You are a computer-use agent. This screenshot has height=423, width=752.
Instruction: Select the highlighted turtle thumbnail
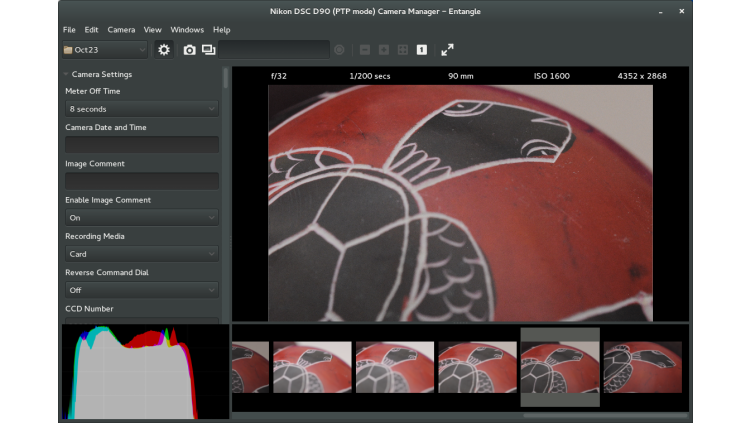point(560,367)
